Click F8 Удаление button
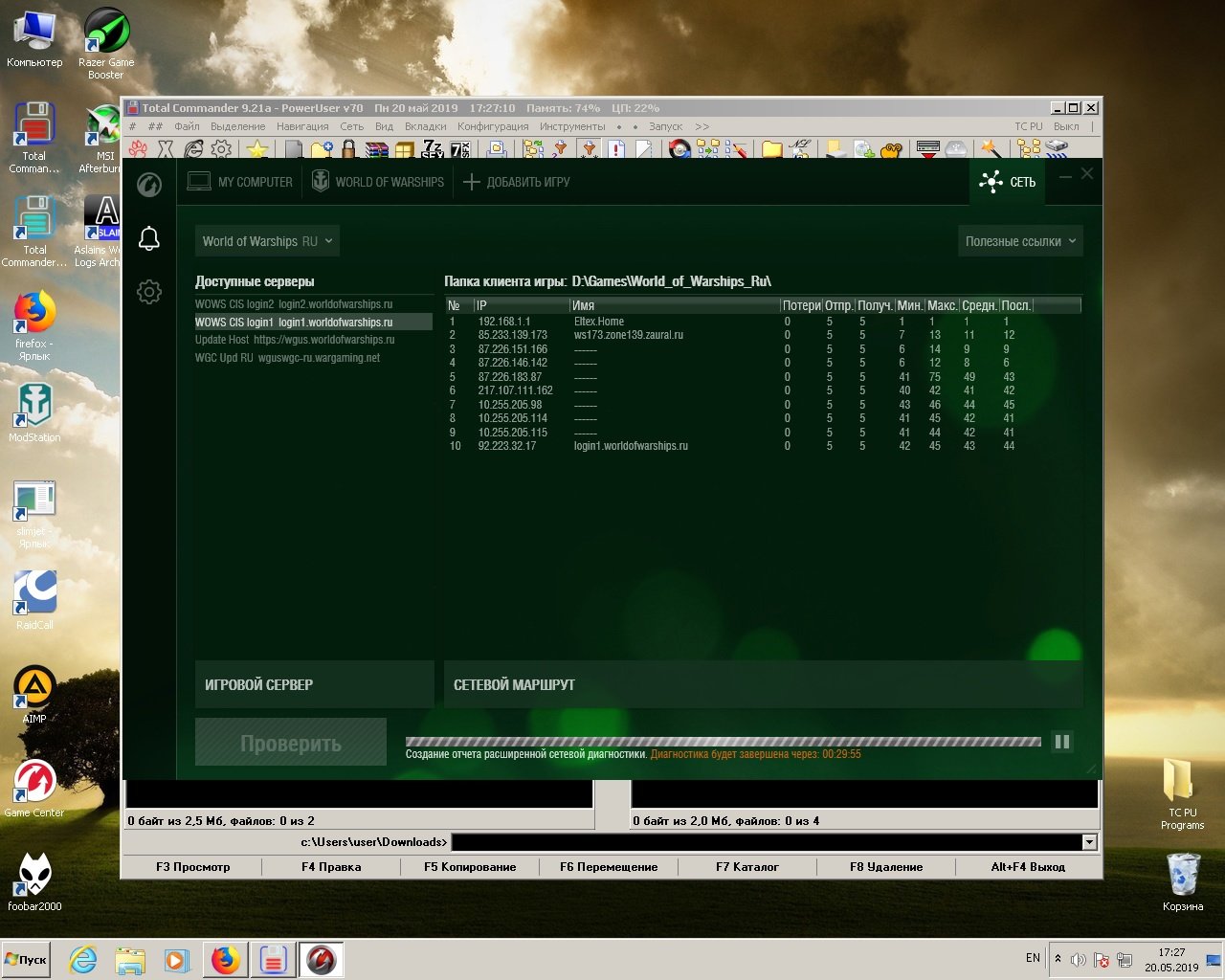Screen dimensions: 1225x980 [x=886, y=867]
